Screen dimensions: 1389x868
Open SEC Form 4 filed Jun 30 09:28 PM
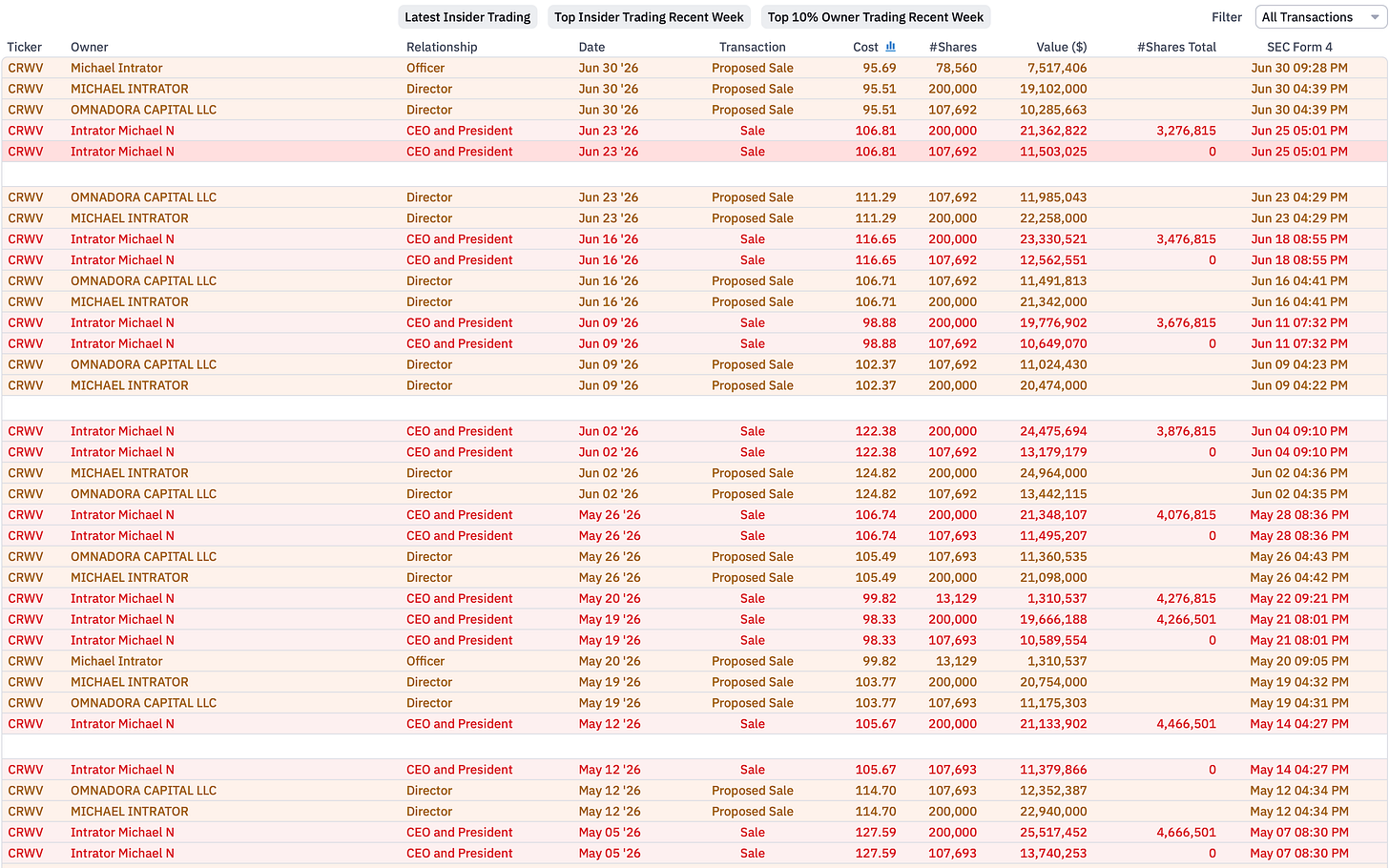(1299, 68)
